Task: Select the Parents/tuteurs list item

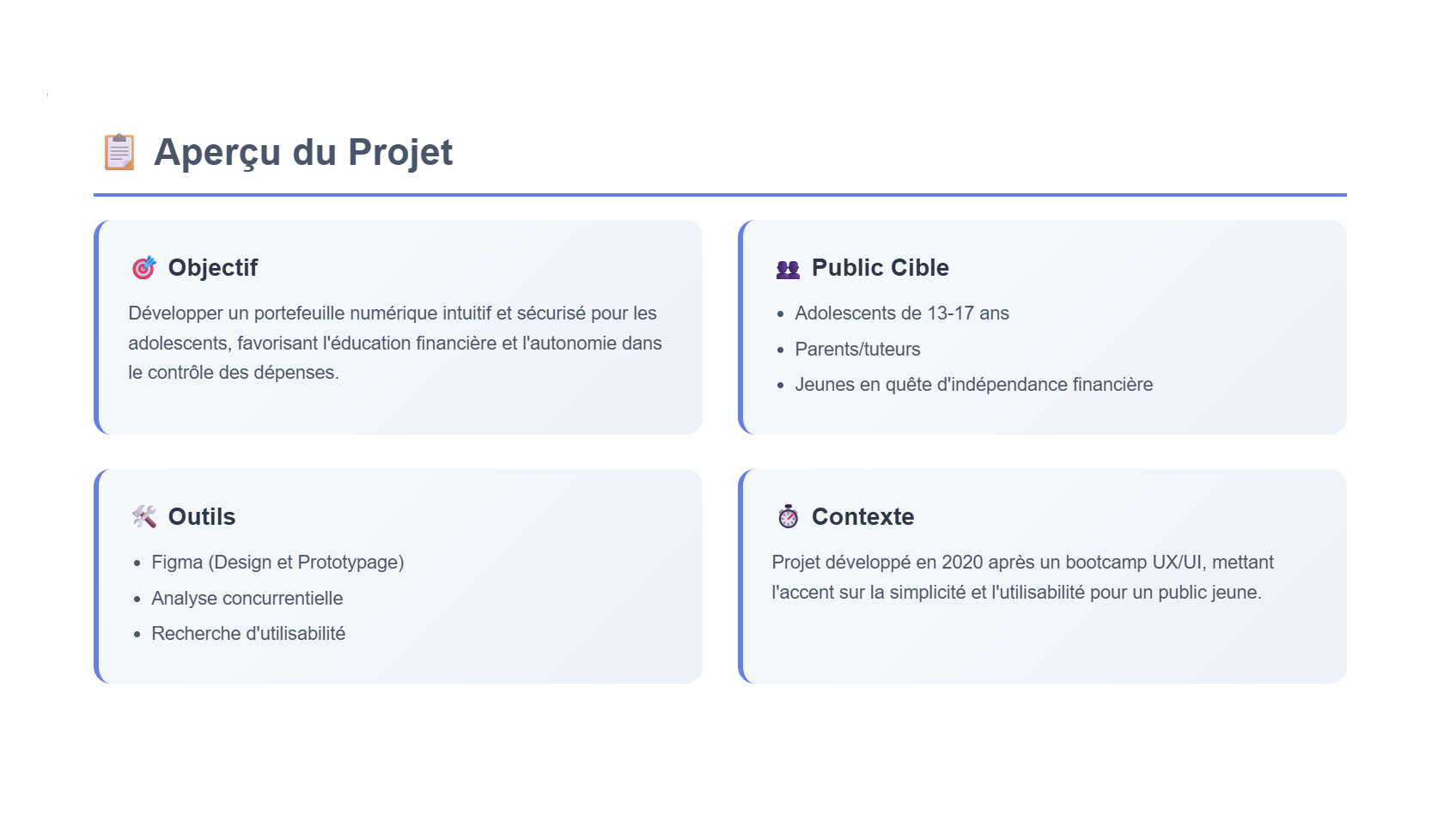Action: pyautogui.click(x=857, y=350)
